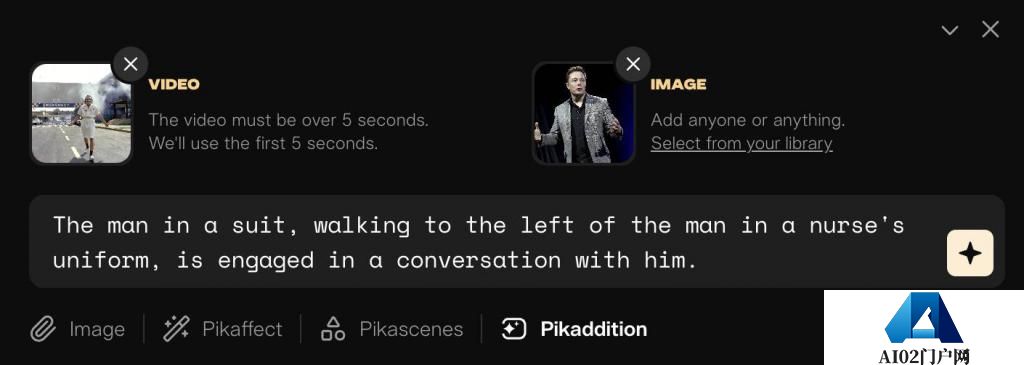1024x365 pixels.
Task: Click the VIDEO section label
Action: click(x=174, y=84)
